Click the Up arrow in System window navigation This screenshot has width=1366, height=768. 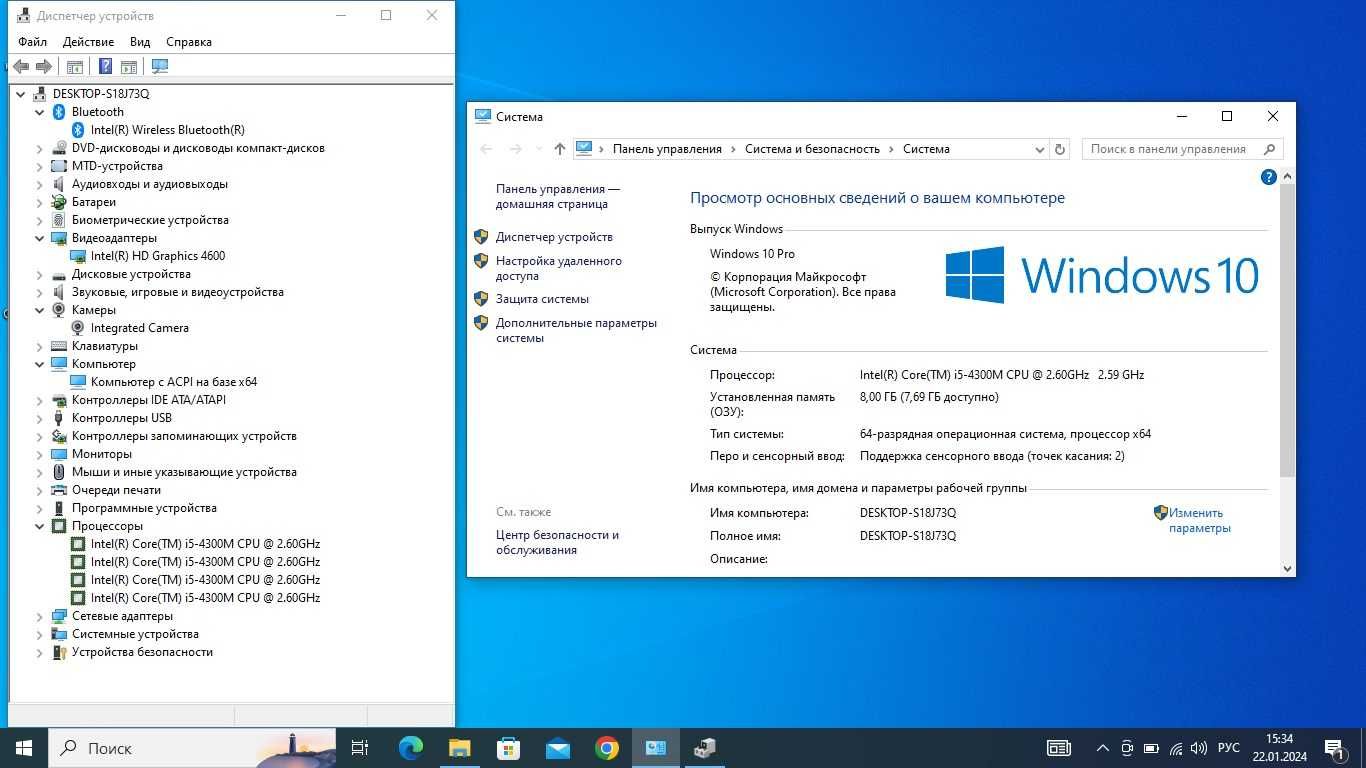[x=559, y=149]
